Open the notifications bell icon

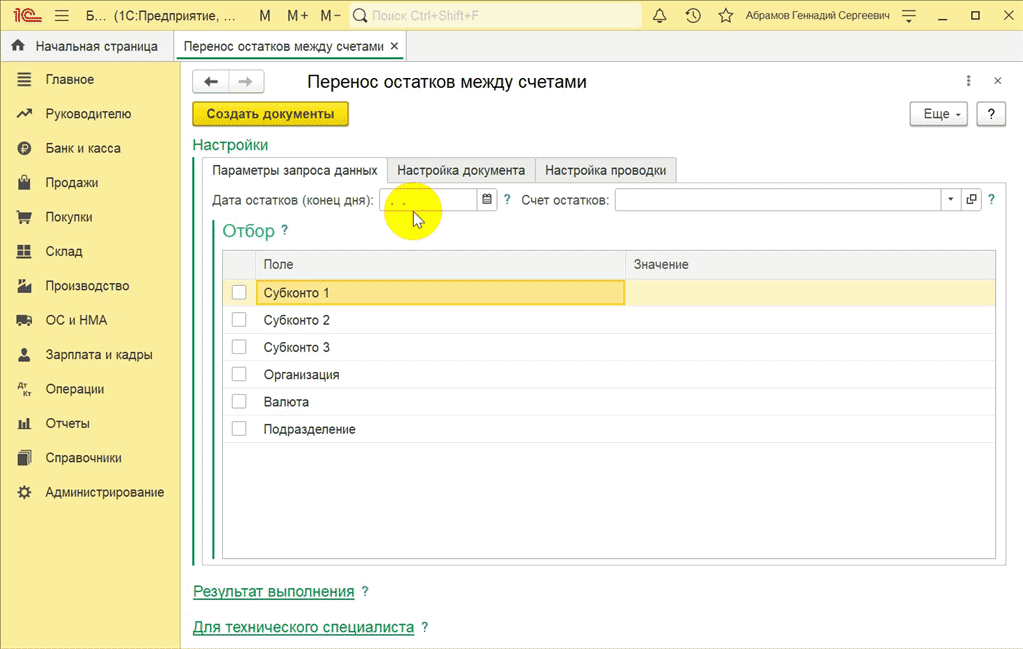(659, 16)
